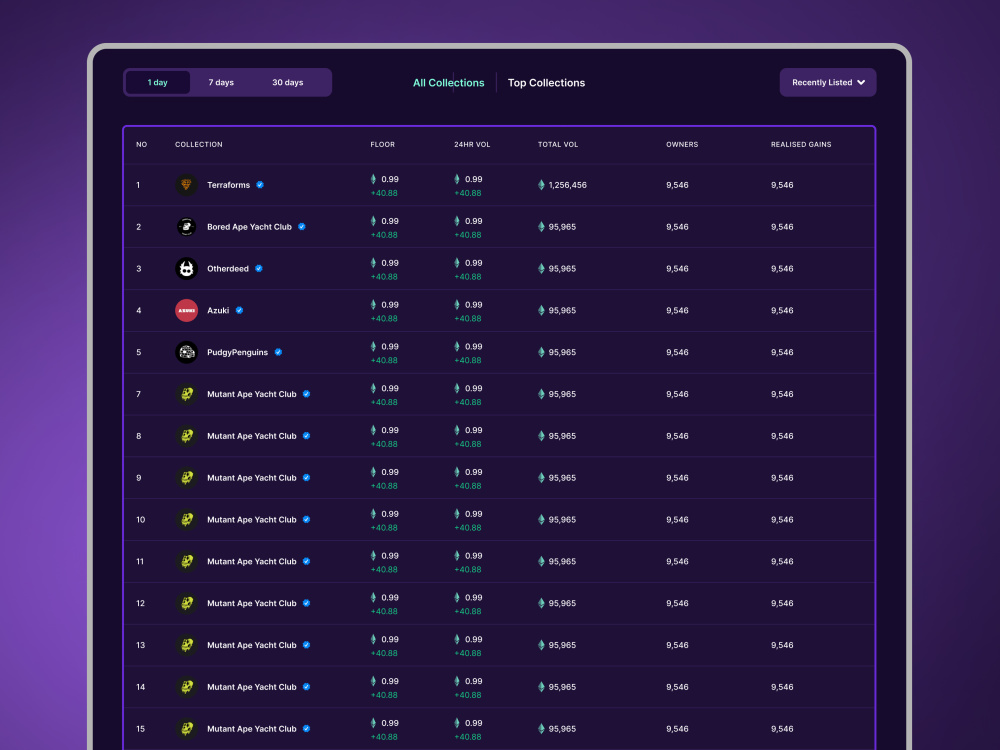Open the Top Collections tab

[546, 83]
